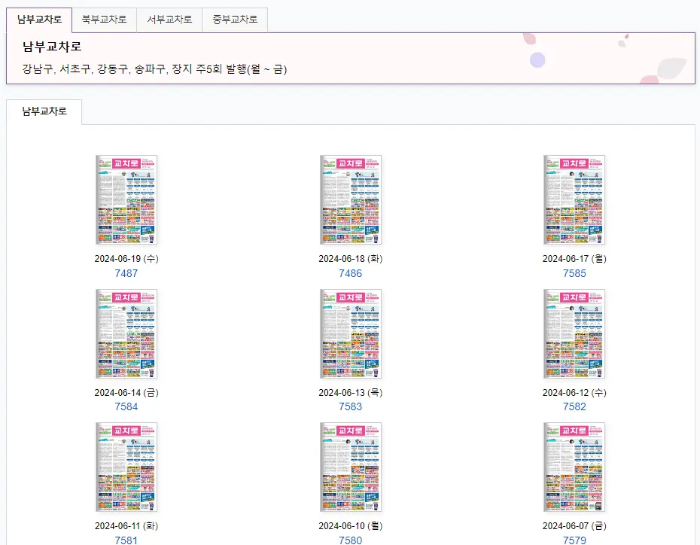Click issue number link 7579
Image resolution: width=700 pixels, height=545 pixels.
pyautogui.click(x=575, y=540)
